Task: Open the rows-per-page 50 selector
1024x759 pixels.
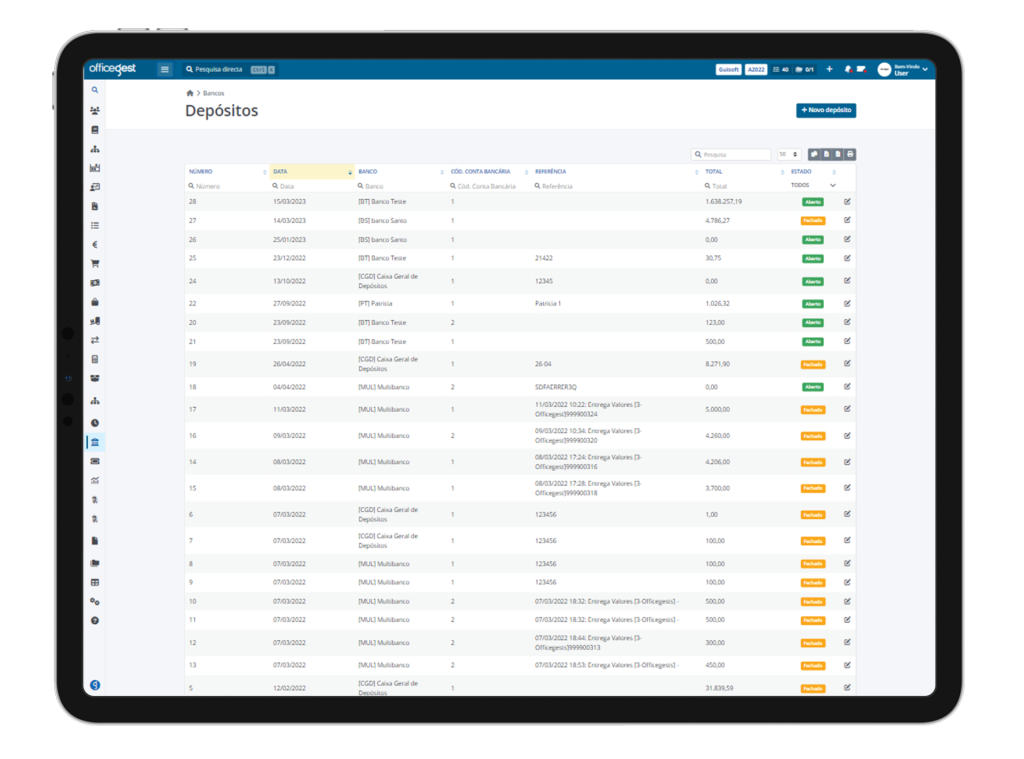Action: [789, 154]
